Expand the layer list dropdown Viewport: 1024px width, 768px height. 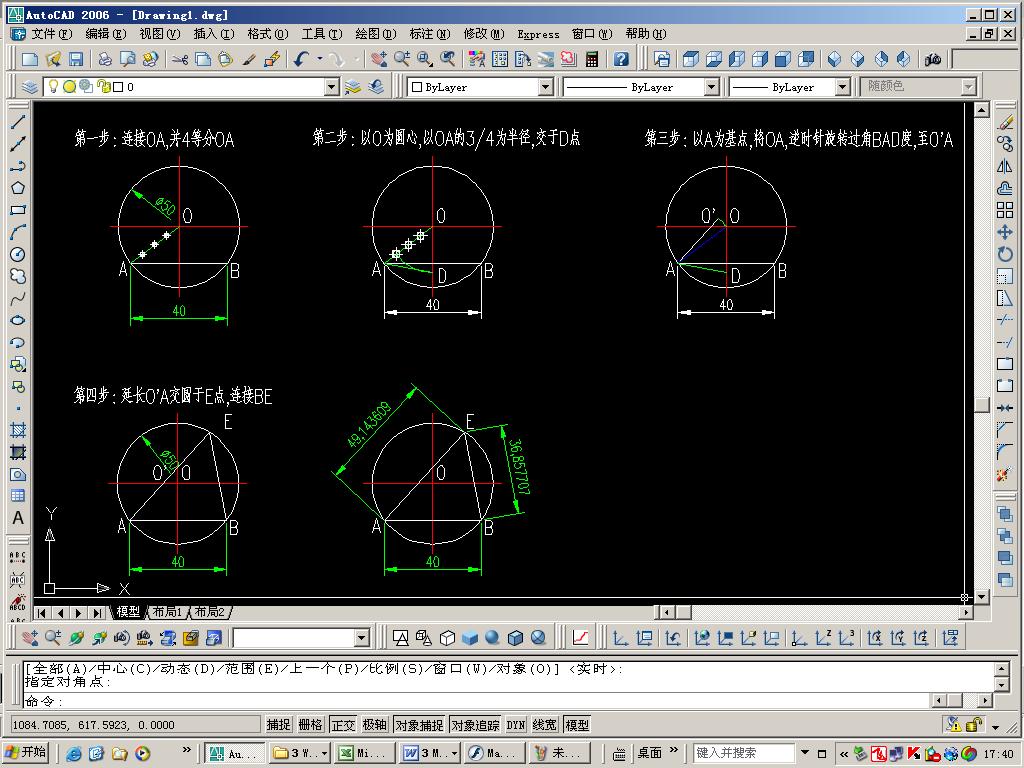tap(332, 87)
